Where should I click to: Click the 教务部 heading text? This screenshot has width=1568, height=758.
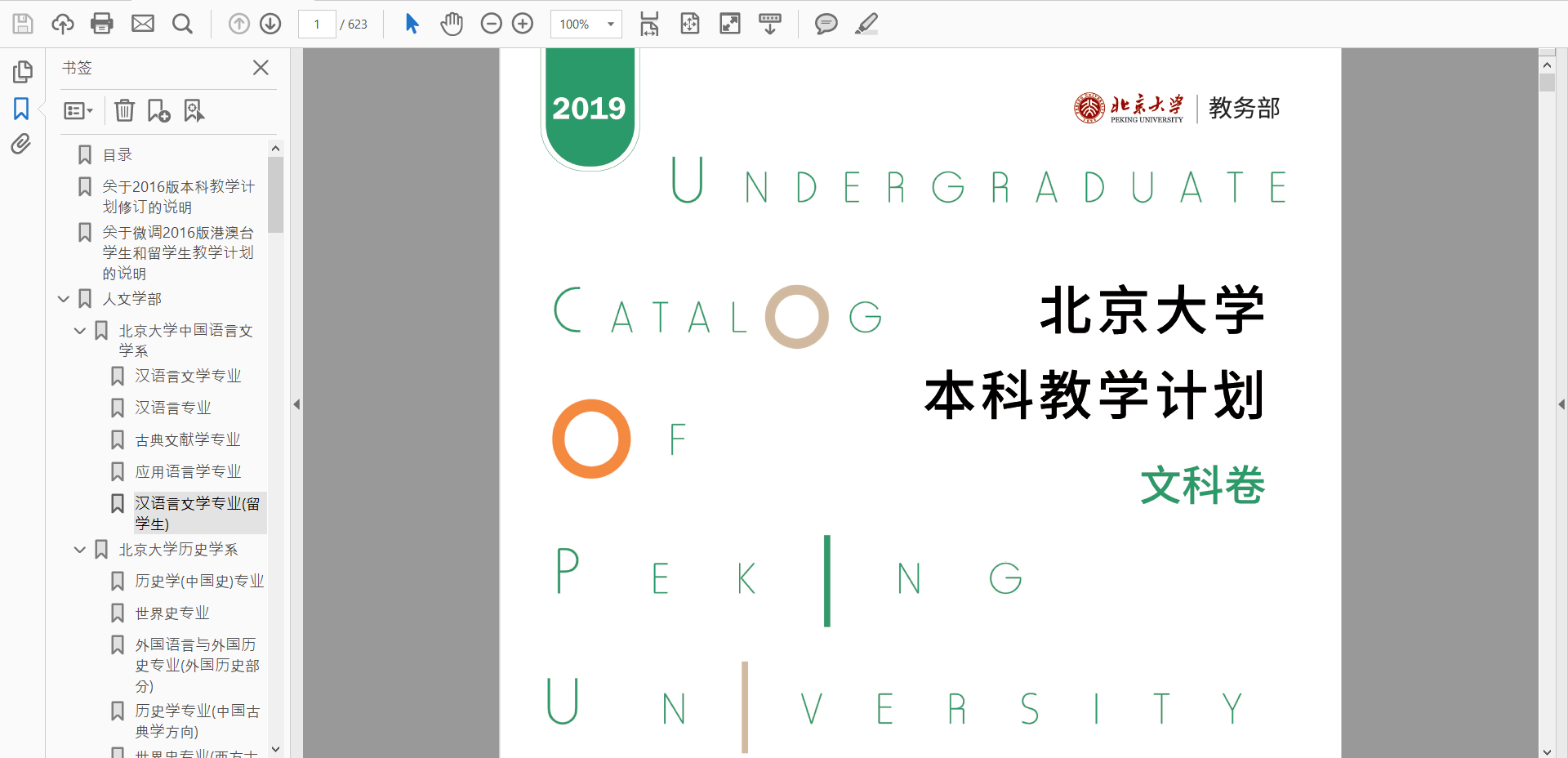pyautogui.click(x=1244, y=108)
